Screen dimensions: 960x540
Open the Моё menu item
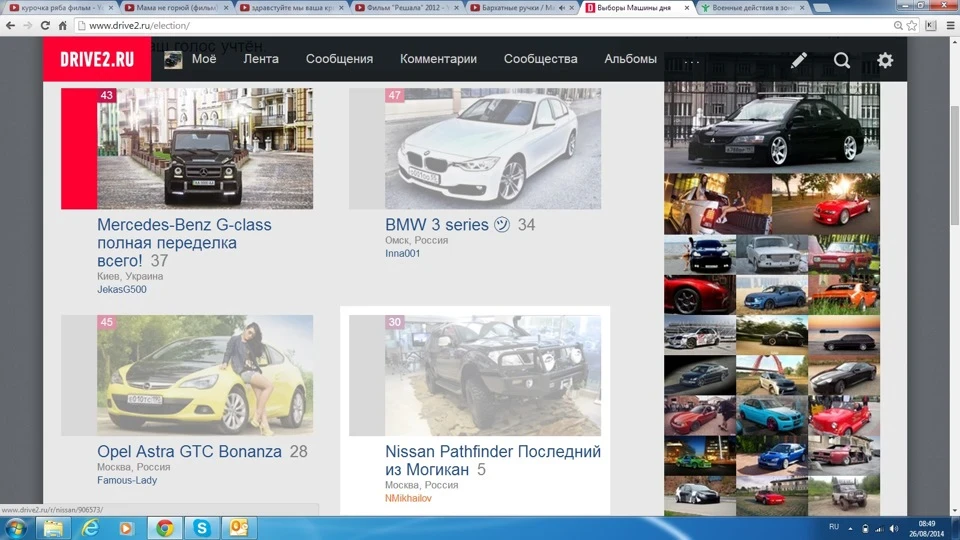pos(204,59)
